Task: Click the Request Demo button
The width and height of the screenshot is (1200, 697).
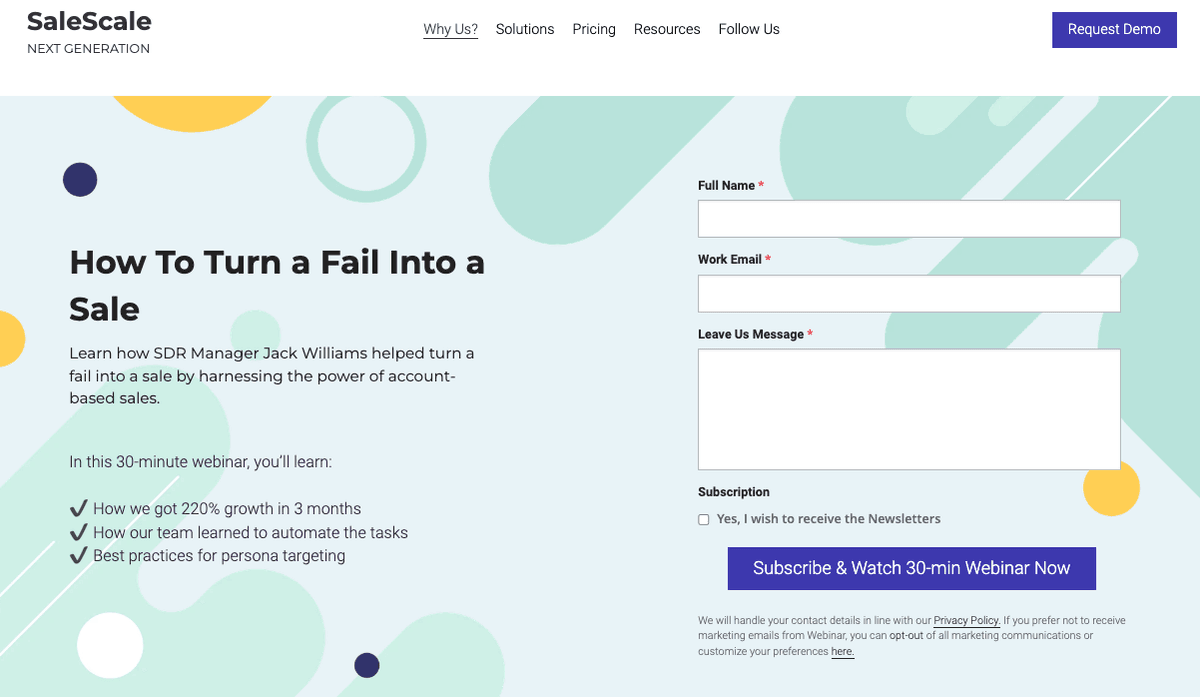Action: [x=1114, y=29]
